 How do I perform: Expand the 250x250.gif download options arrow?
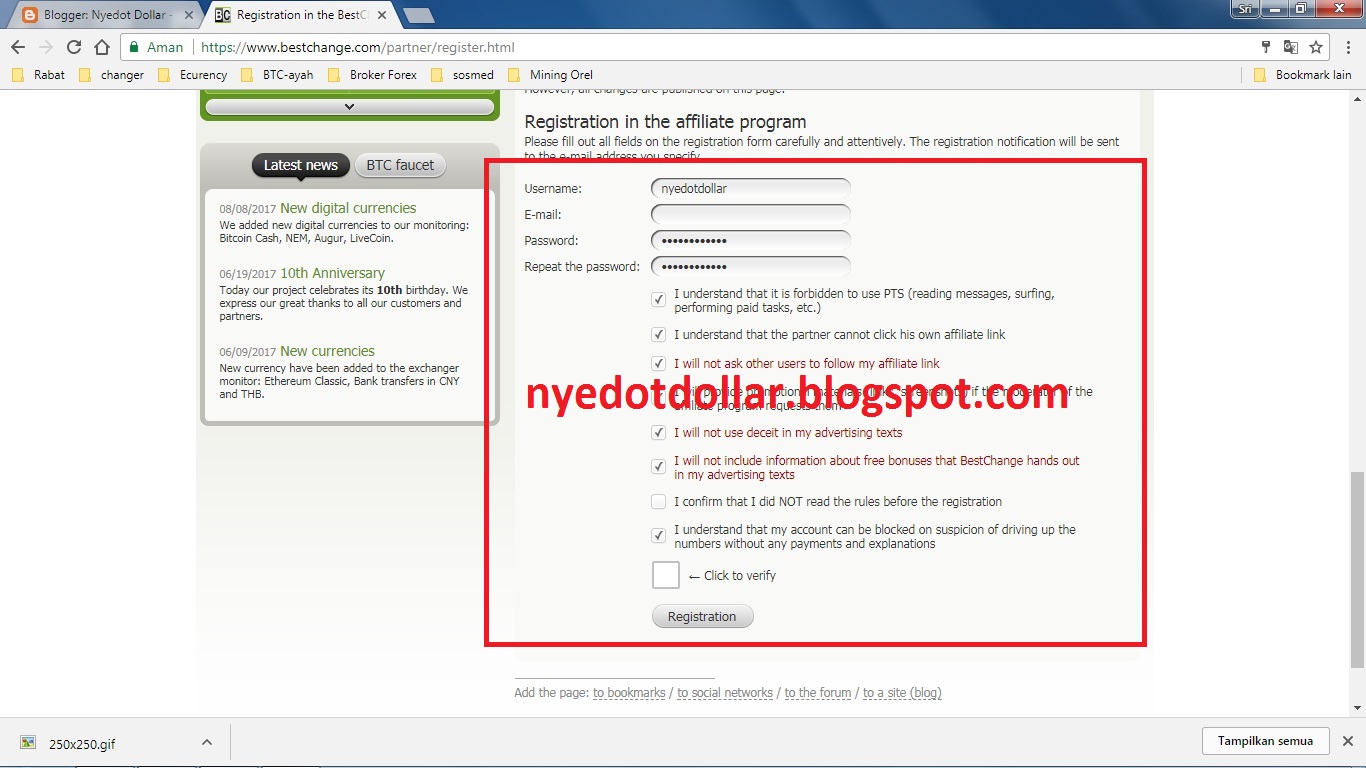click(206, 742)
